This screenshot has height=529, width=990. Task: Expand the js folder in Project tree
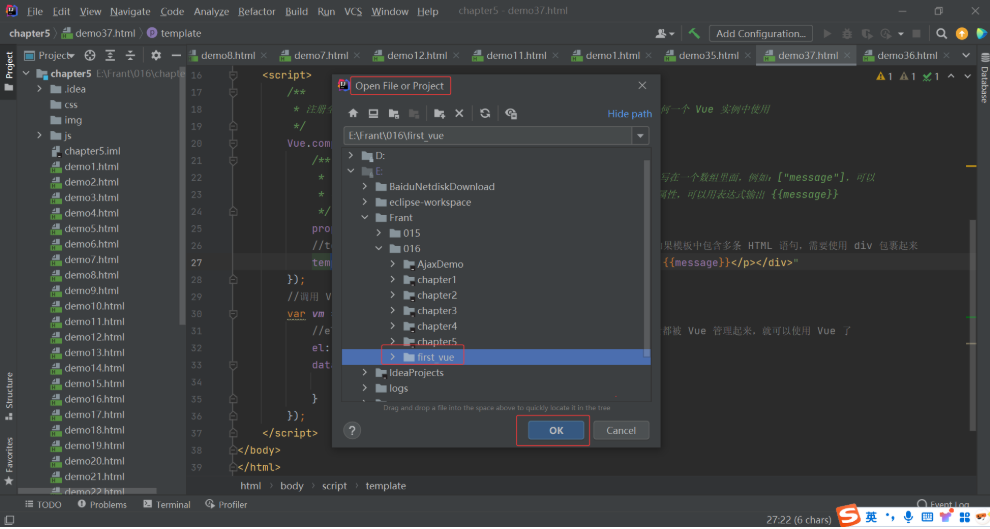coord(40,135)
